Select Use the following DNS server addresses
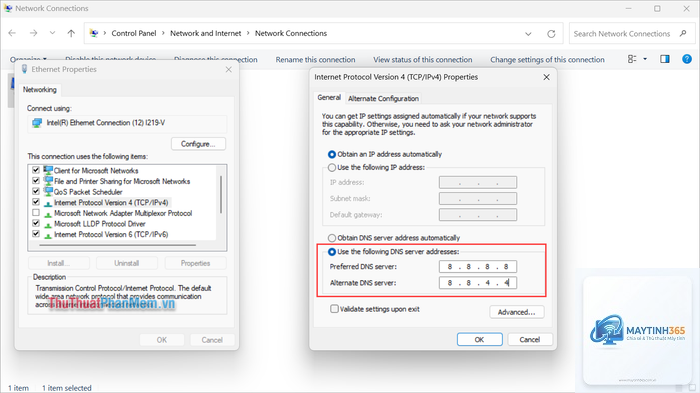 point(332,252)
